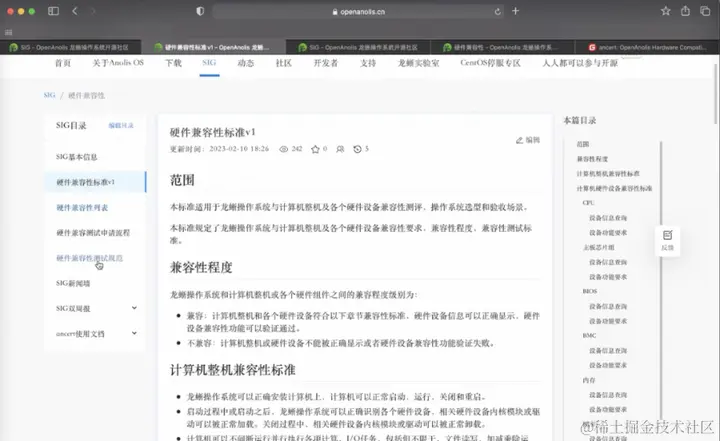The image size is (720, 441).
Task: Jump to 内存 in the page outline
Action: (589, 380)
